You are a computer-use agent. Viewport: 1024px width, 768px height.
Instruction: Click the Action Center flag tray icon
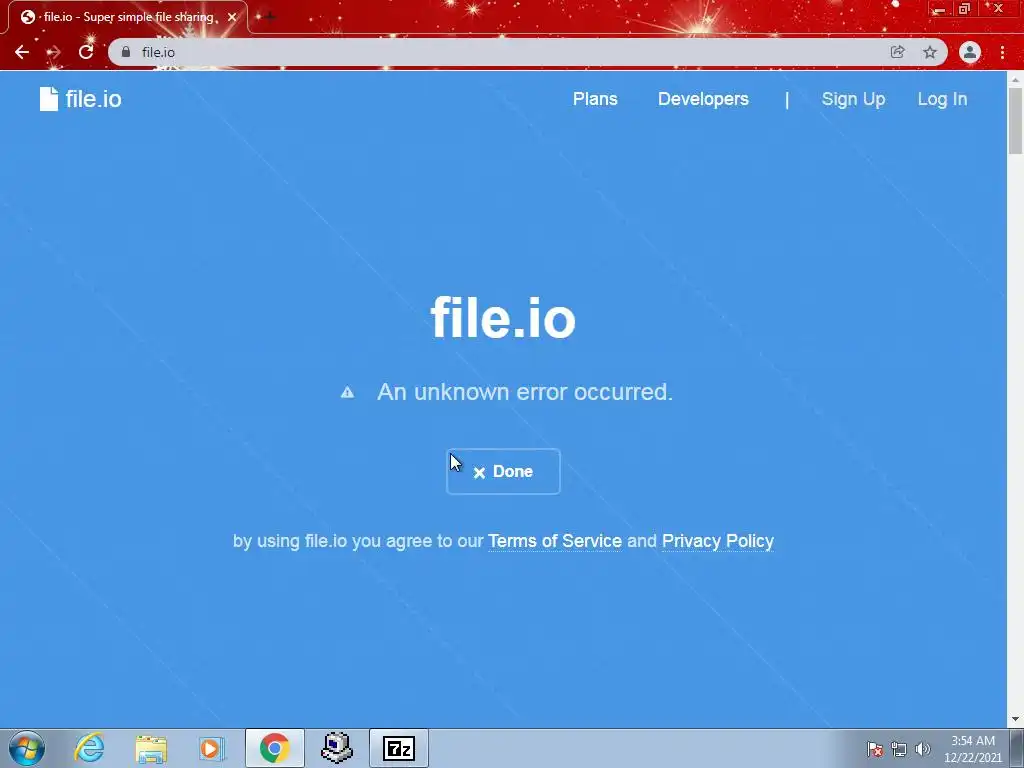pos(875,749)
